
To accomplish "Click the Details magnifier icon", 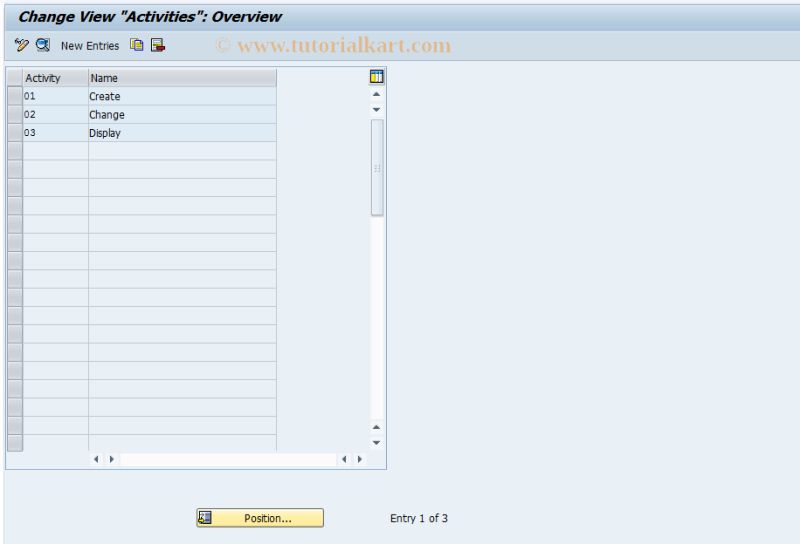I will [43, 45].
